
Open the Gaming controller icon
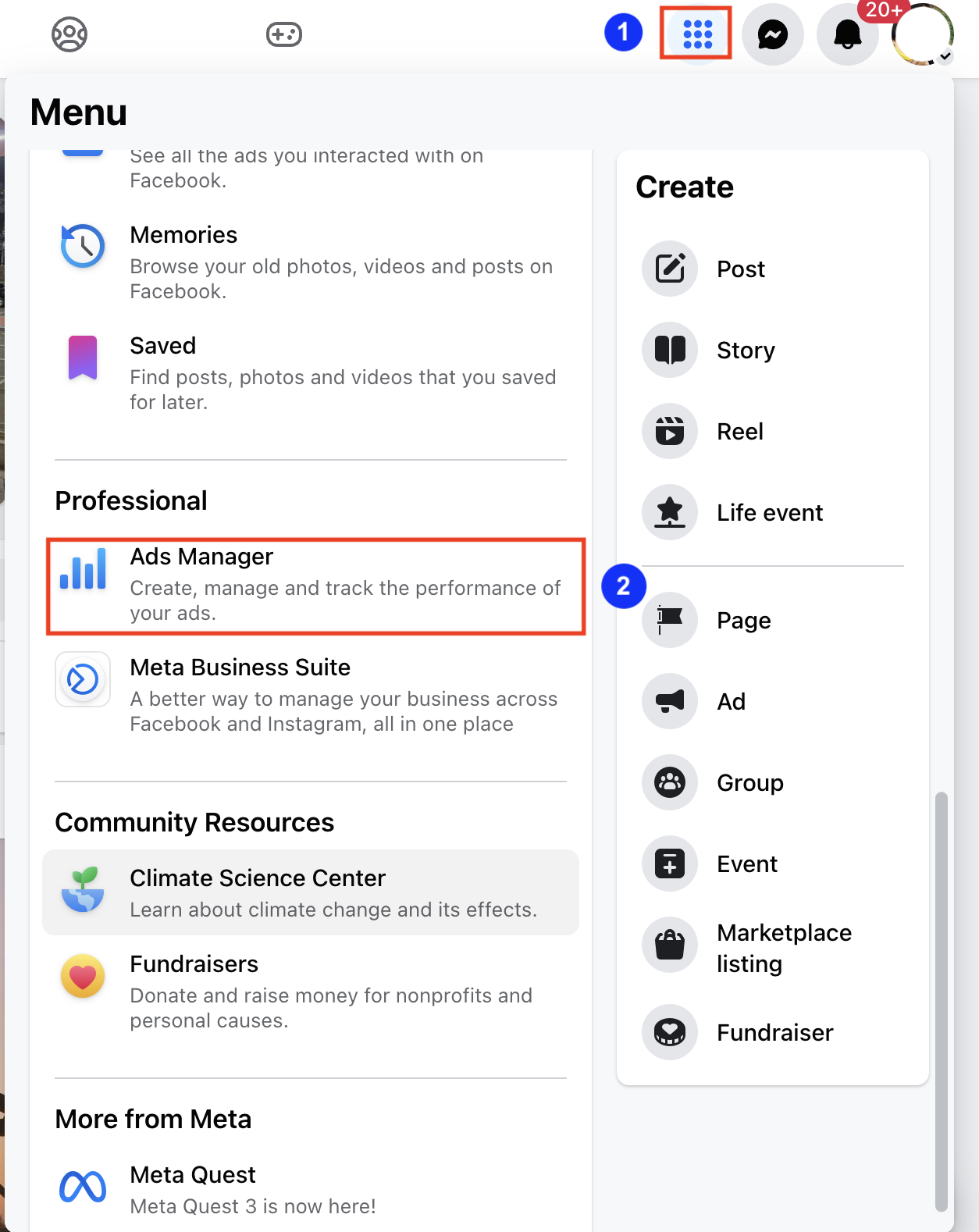284,34
